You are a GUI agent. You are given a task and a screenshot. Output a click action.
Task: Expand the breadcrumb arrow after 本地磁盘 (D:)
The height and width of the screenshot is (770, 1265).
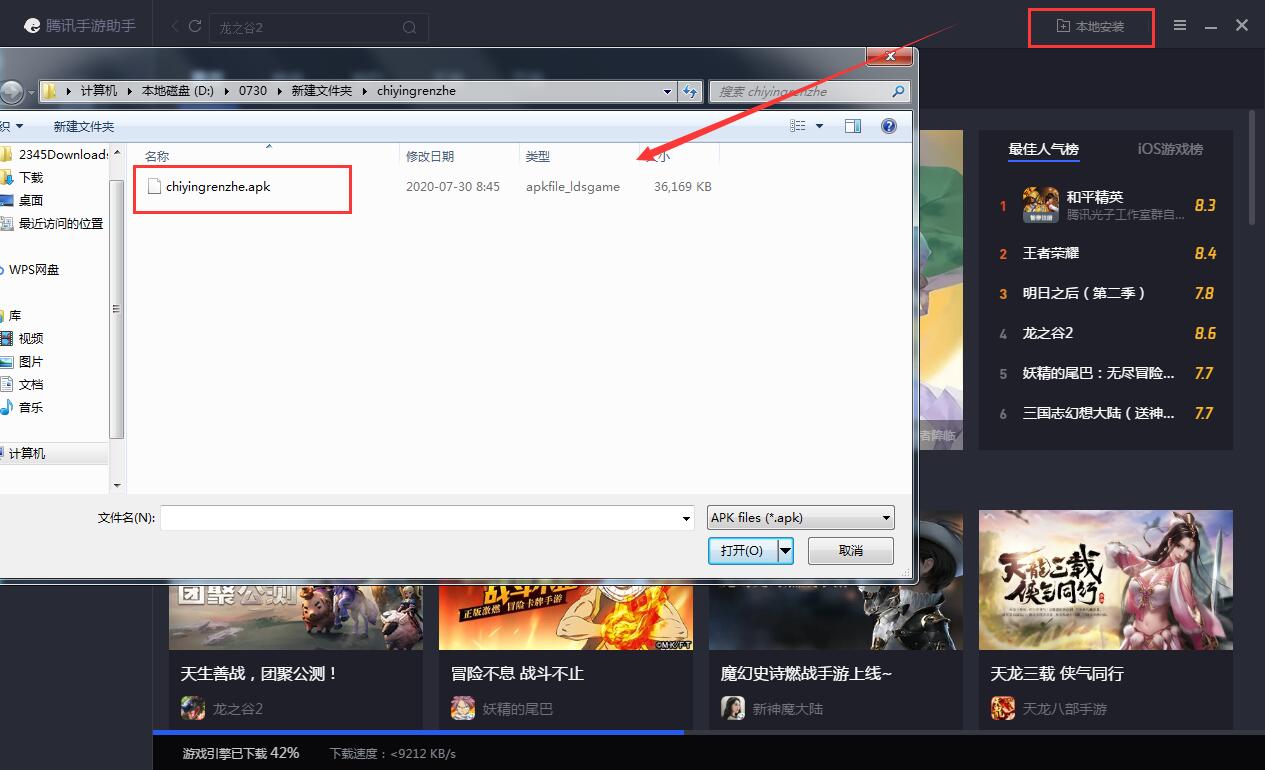[x=227, y=91]
